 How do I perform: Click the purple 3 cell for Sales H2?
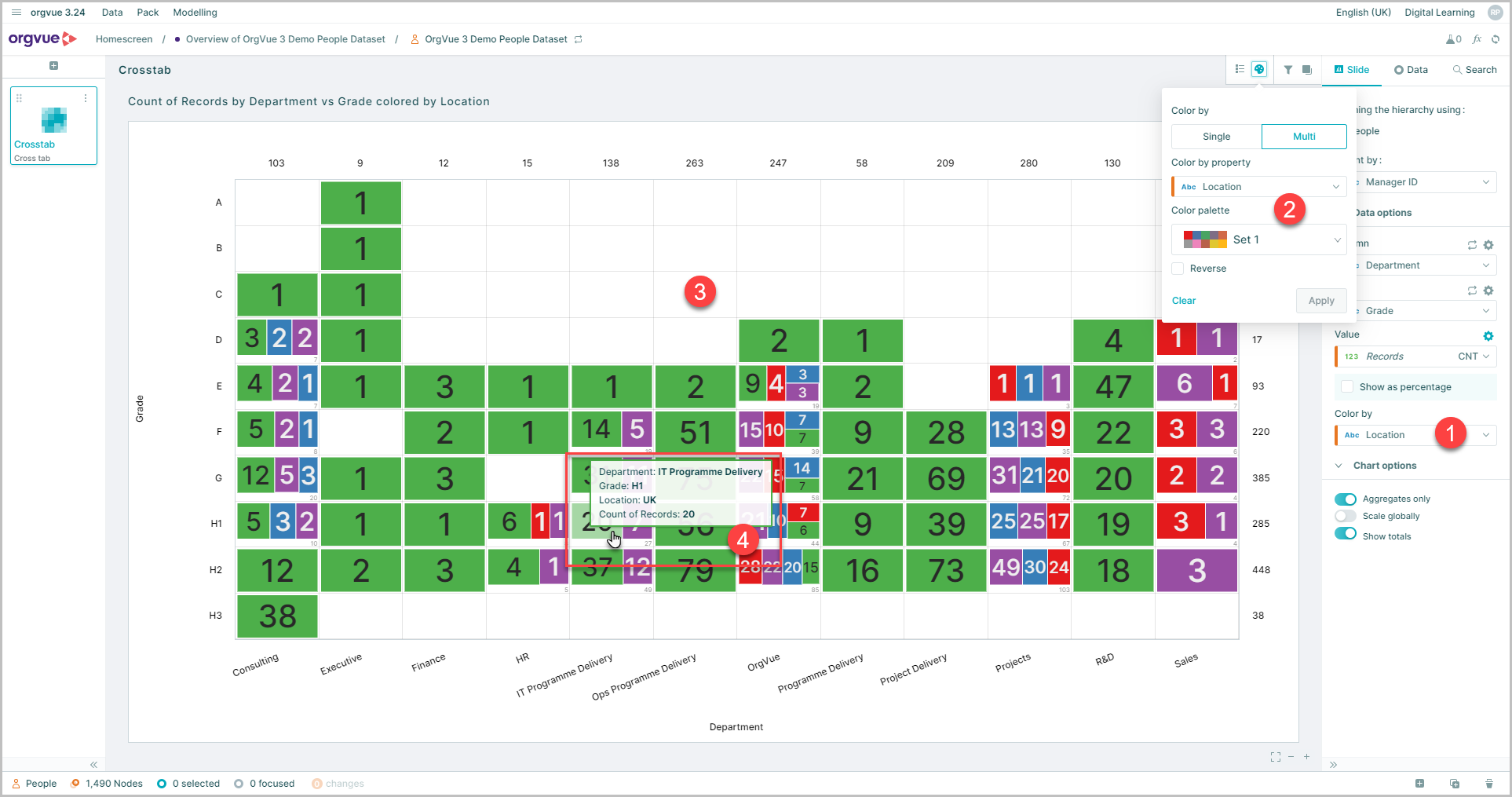coord(1196,571)
